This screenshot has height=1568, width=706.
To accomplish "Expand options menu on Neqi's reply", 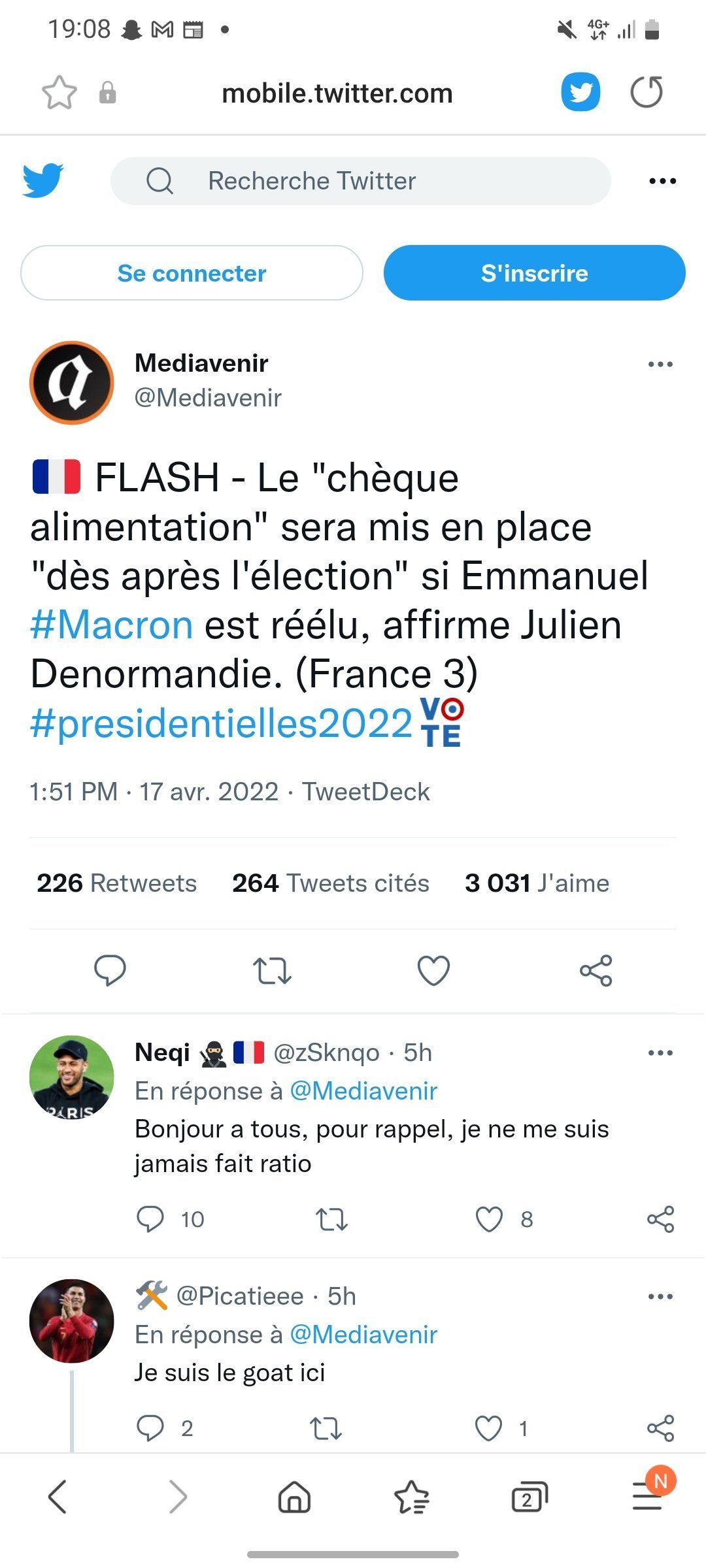I will [x=660, y=1053].
